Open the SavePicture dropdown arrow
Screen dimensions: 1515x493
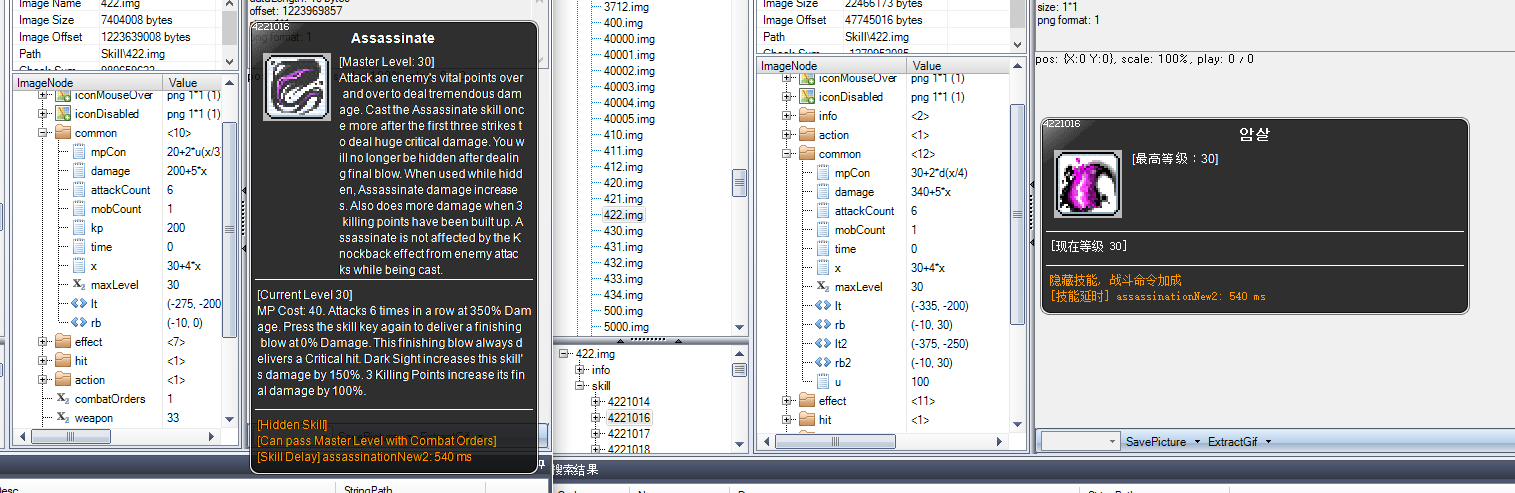(x=1197, y=441)
